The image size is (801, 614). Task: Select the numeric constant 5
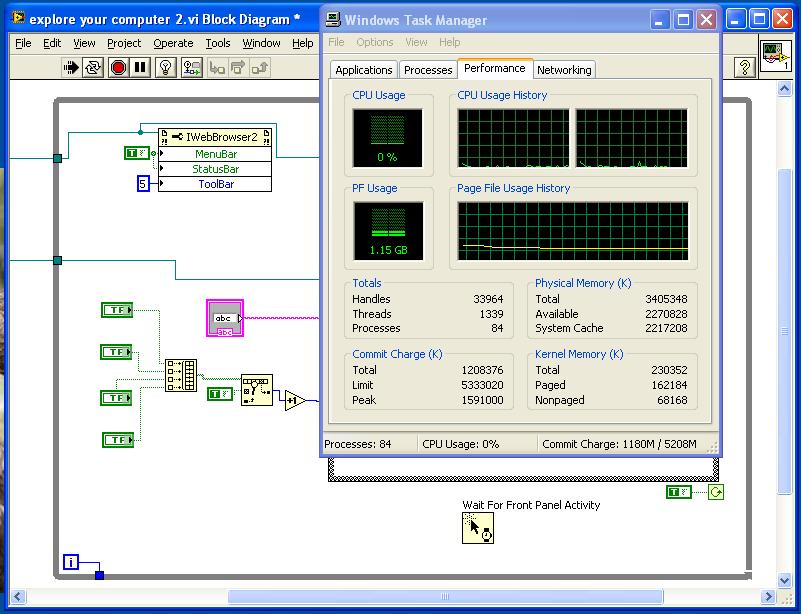[x=143, y=183]
